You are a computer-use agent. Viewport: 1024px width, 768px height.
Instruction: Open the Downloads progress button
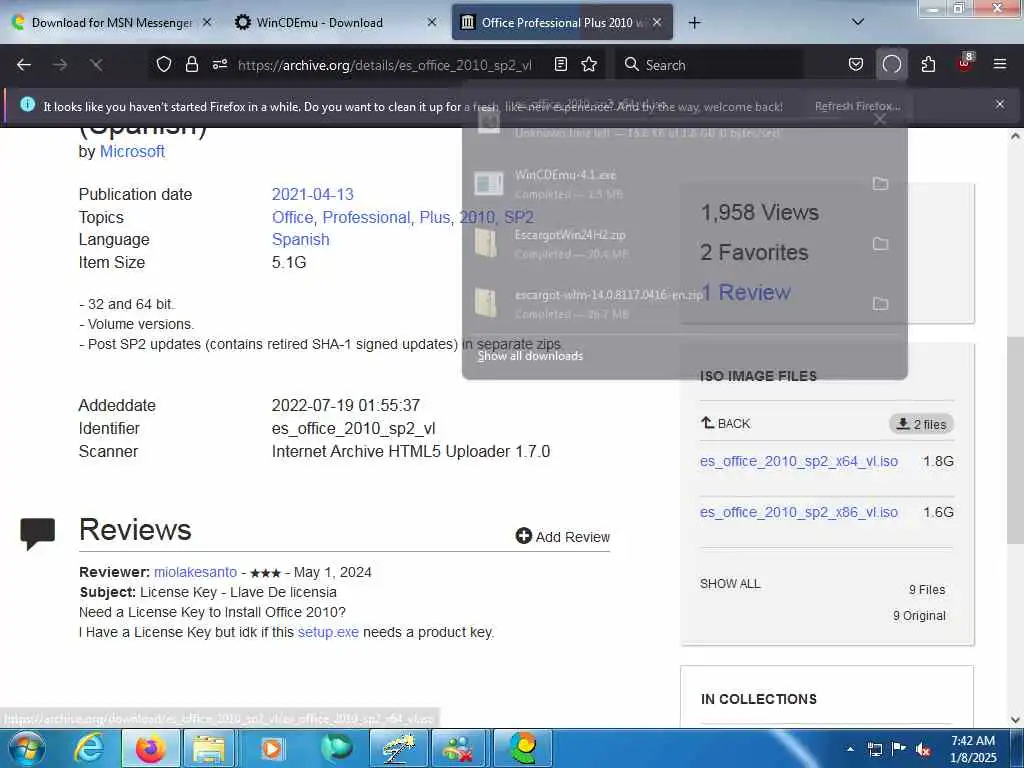(x=891, y=65)
